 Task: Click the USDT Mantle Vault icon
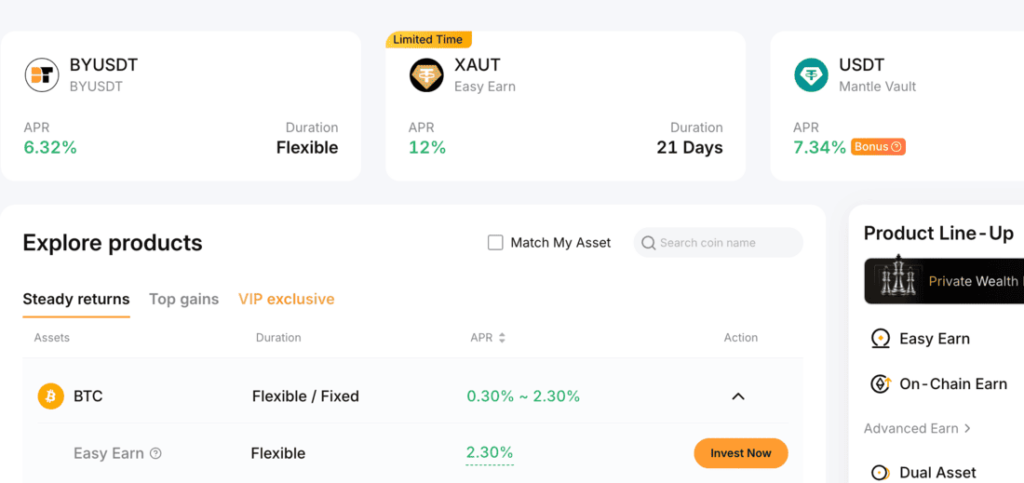[x=811, y=75]
